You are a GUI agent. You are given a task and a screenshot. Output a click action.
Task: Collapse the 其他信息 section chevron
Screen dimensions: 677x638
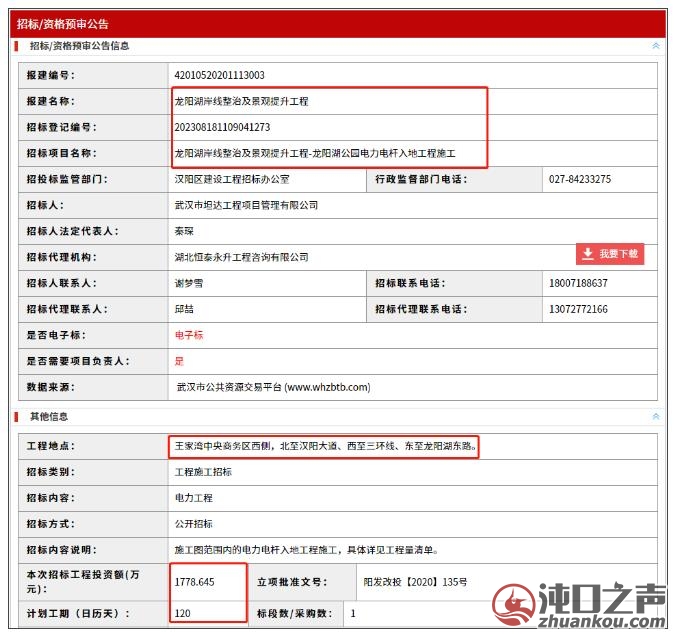click(656, 416)
